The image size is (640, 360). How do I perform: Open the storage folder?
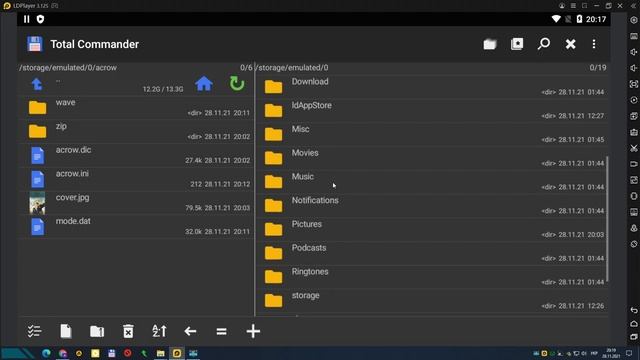point(432,300)
